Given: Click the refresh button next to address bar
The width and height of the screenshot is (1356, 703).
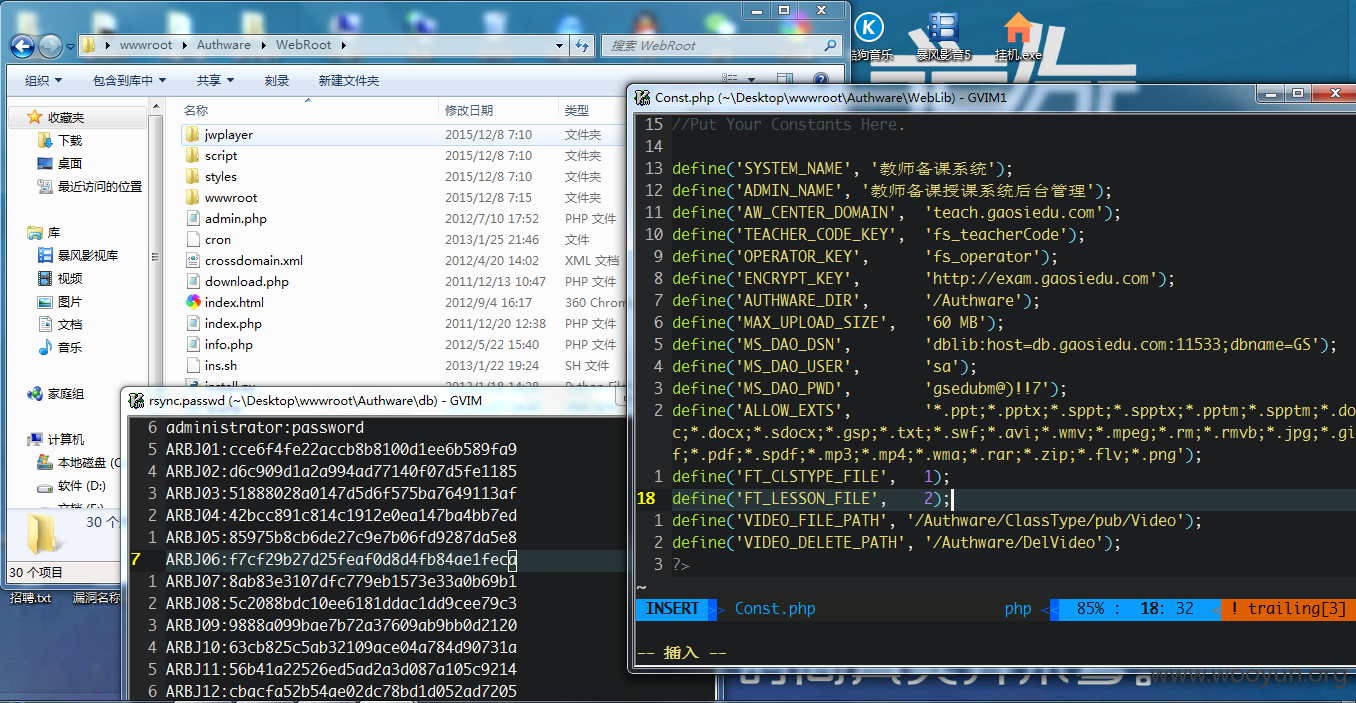Looking at the screenshot, I should pos(583,45).
